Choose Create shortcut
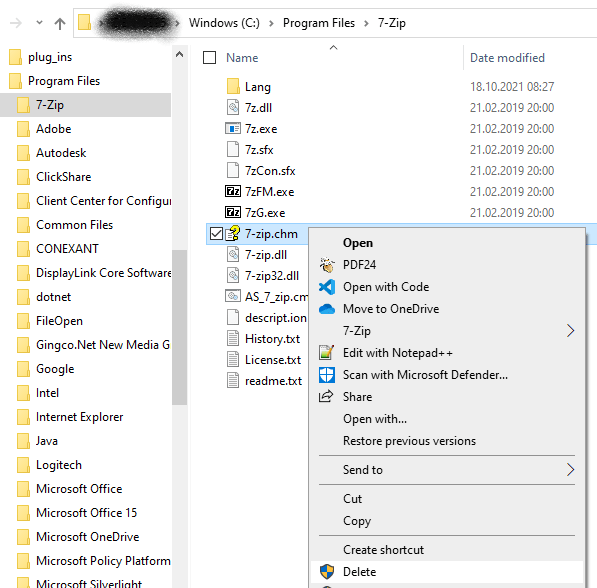The height and width of the screenshot is (588, 597). tap(383, 550)
